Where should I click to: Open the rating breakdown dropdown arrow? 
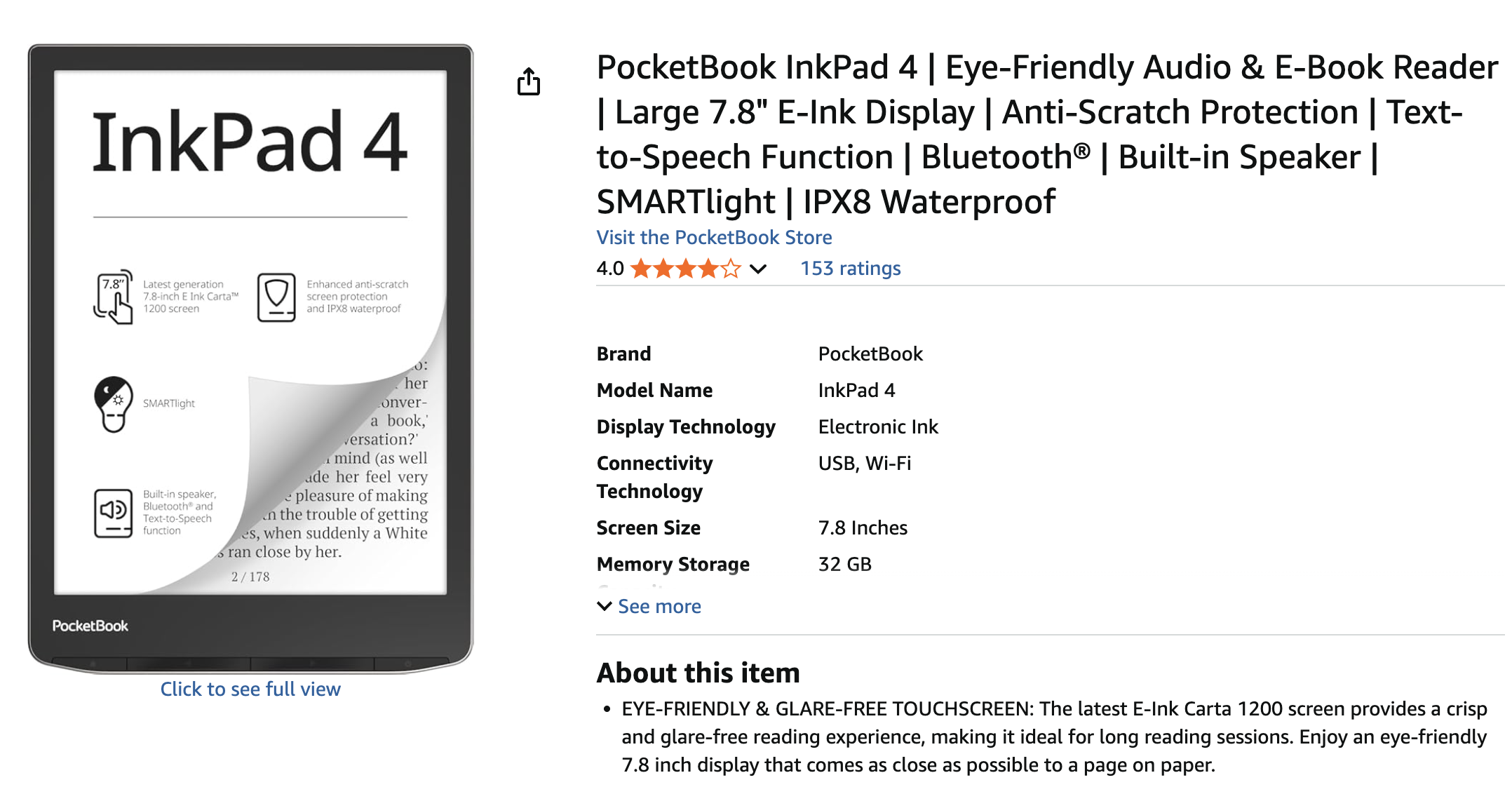[x=758, y=269]
